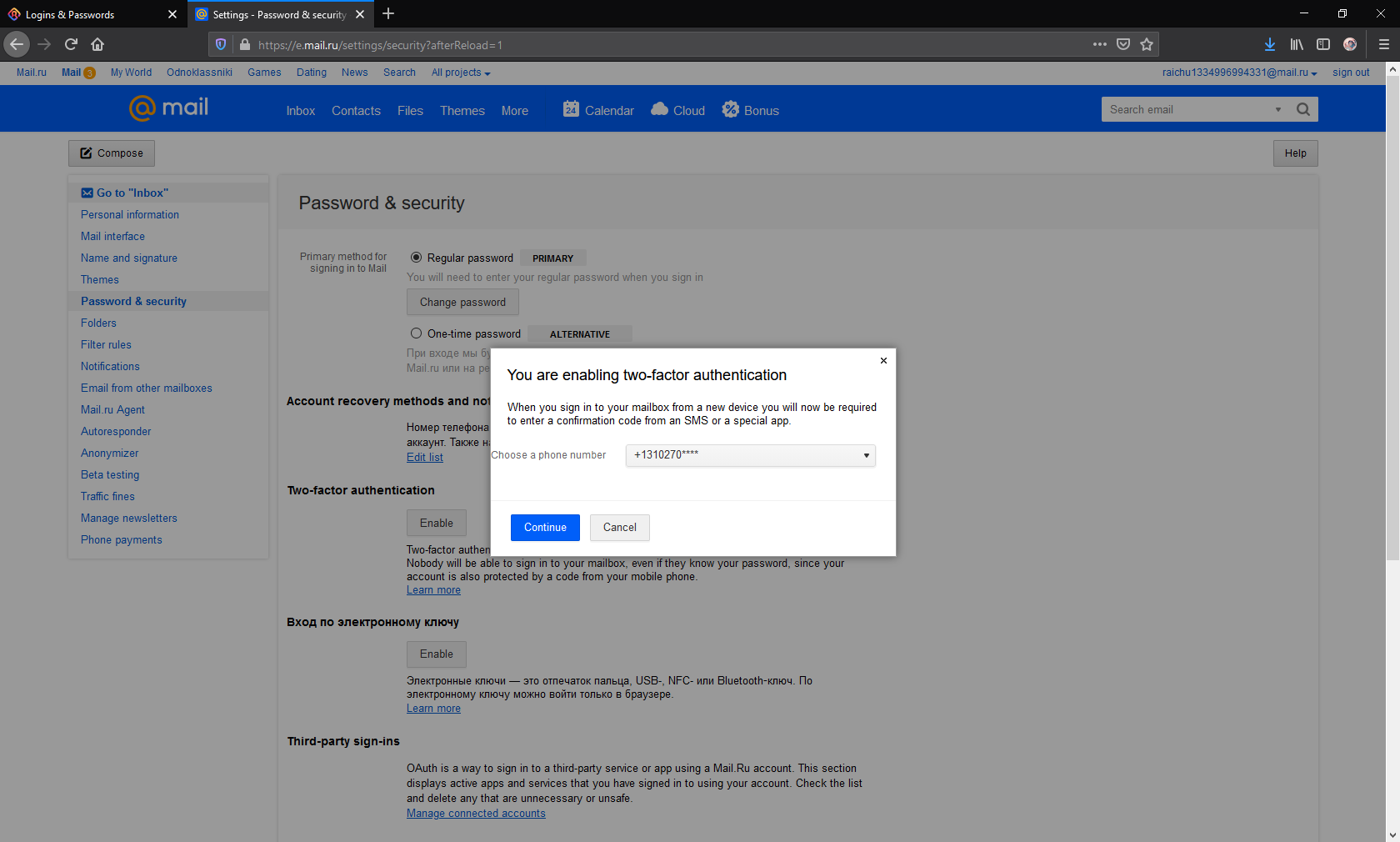
Task: Open the Contacts menu item
Action: (x=356, y=111)
